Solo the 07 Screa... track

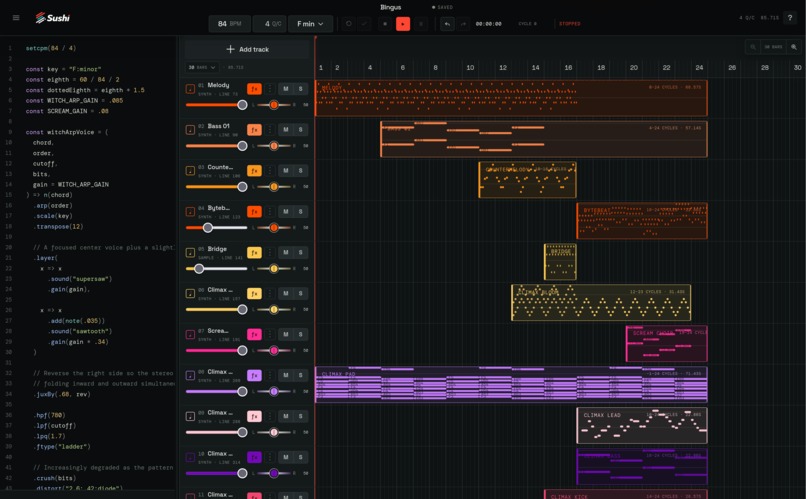301,335
